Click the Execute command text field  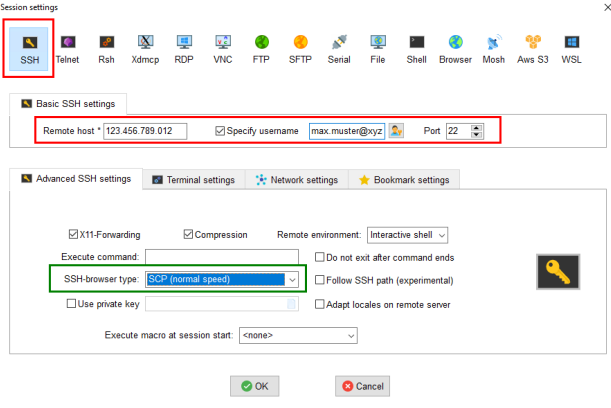222,256
